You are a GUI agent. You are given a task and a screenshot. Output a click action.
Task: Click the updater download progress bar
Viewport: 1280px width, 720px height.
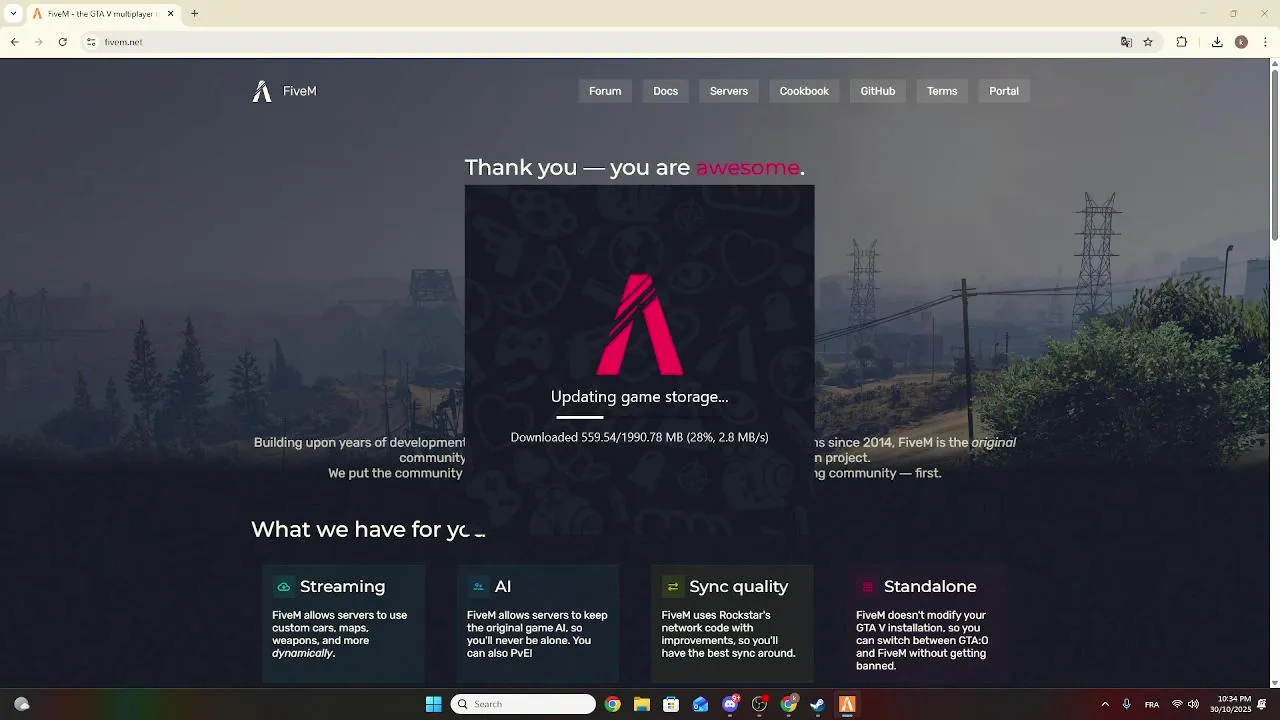tap(640, 417)
